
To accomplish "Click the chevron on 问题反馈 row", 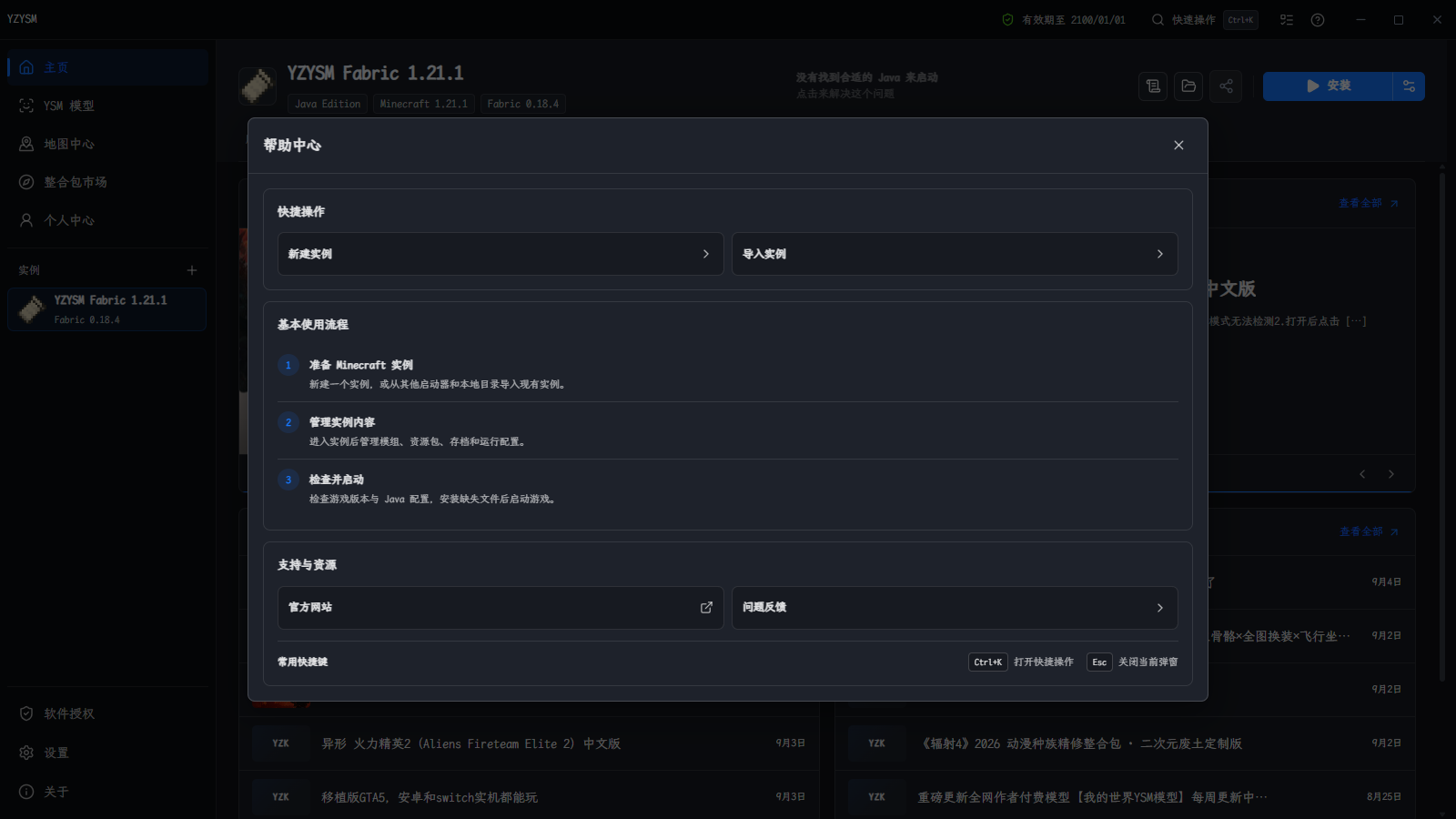I will point(1159,608).
